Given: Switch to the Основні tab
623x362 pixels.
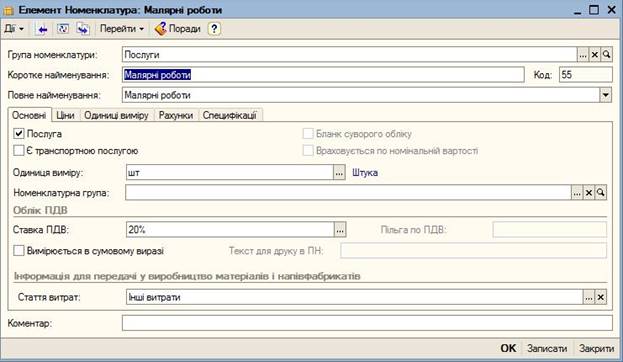Looking at the screenshot, I should (x=29, y=115).
